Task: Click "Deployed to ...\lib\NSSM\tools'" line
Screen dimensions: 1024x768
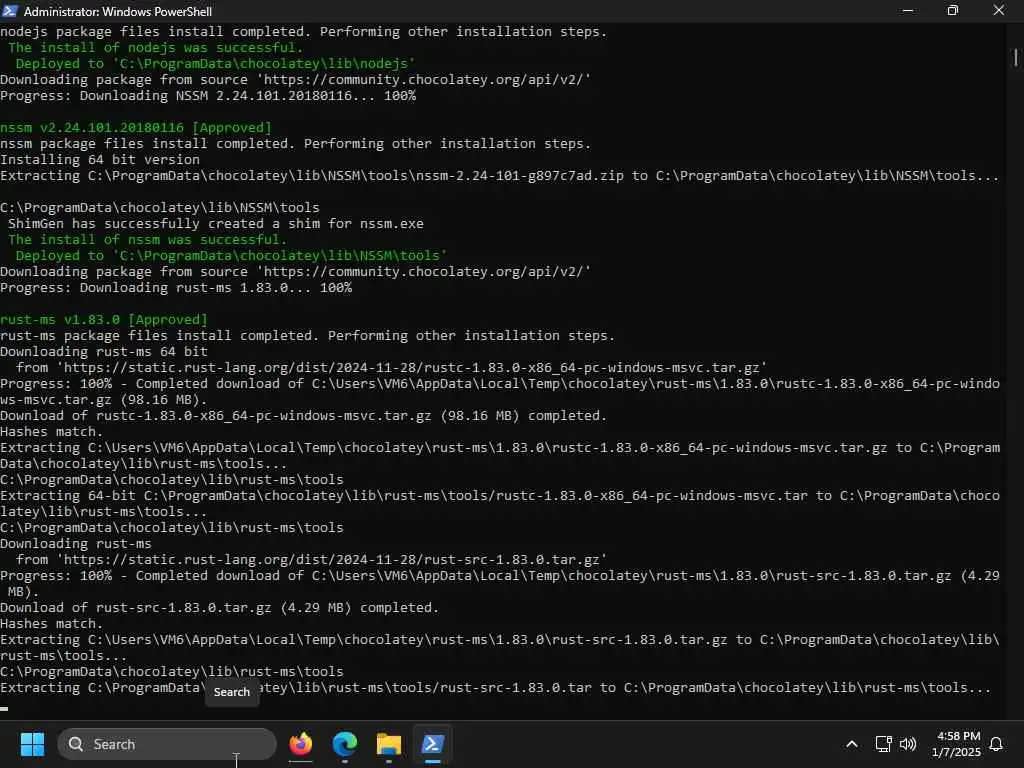Action: click(x=232, y=255)
